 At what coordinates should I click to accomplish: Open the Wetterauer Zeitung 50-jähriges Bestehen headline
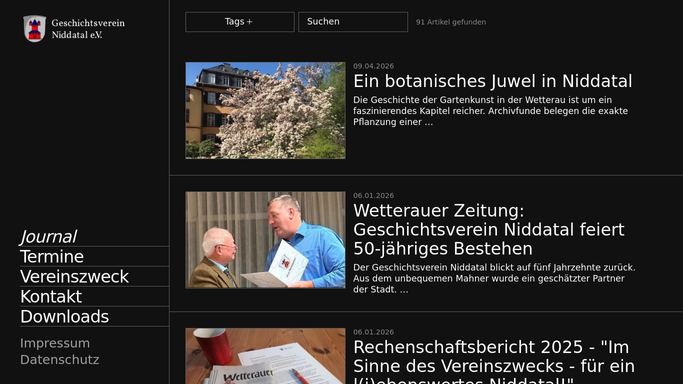[489, 230]
